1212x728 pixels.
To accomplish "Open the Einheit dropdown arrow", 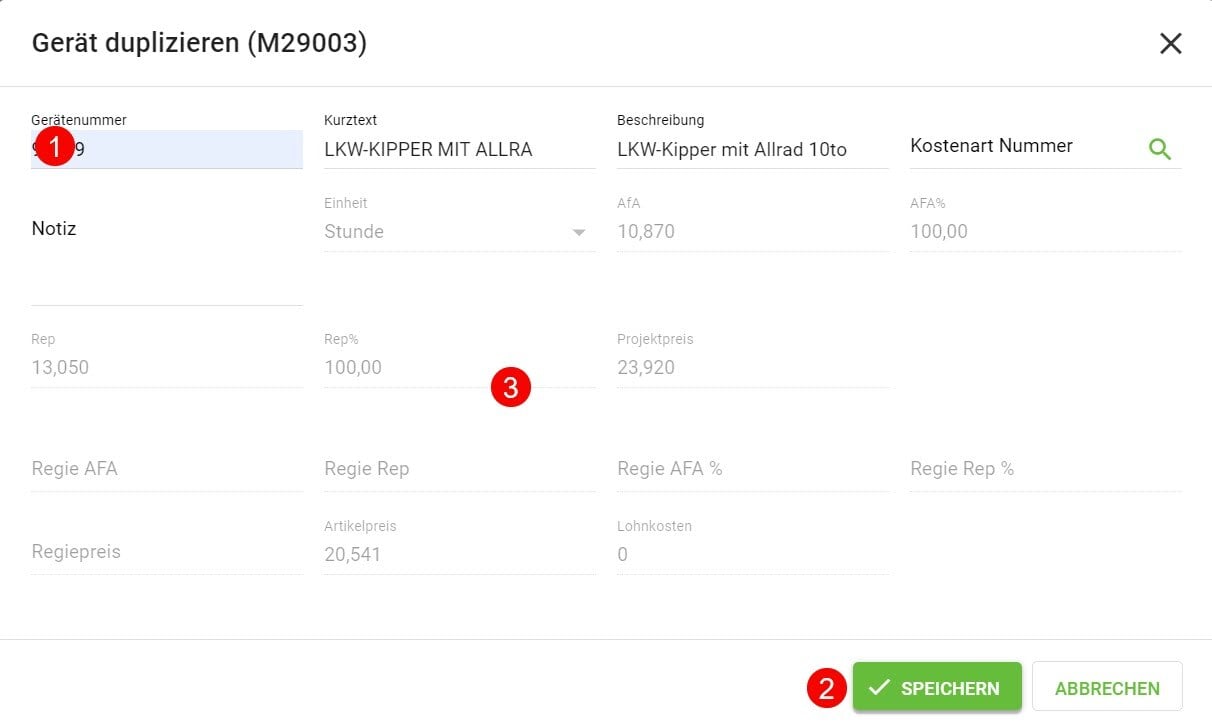I will tap(578, 232).
